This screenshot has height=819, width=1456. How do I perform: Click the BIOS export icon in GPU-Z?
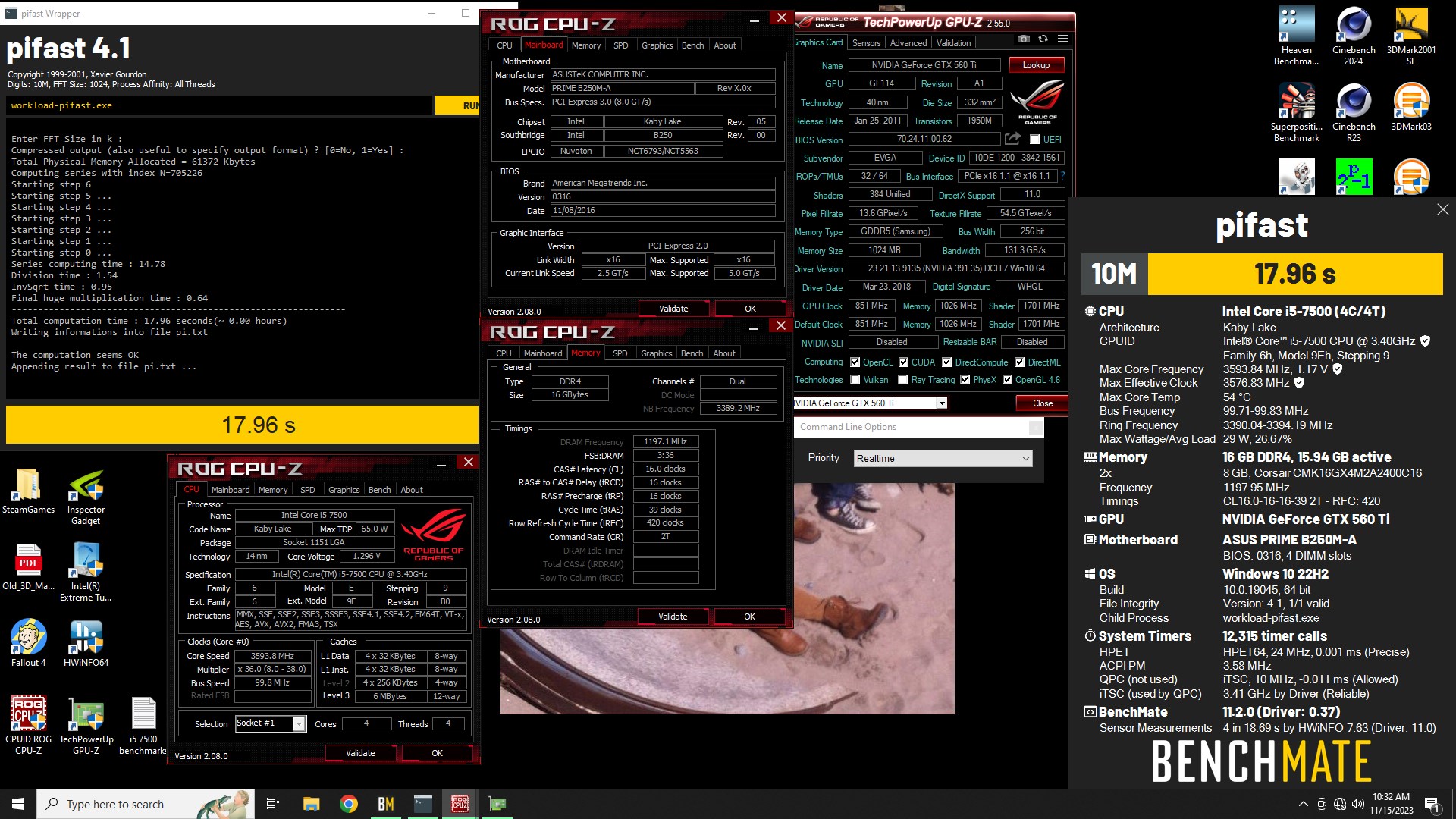[1012, 139]
